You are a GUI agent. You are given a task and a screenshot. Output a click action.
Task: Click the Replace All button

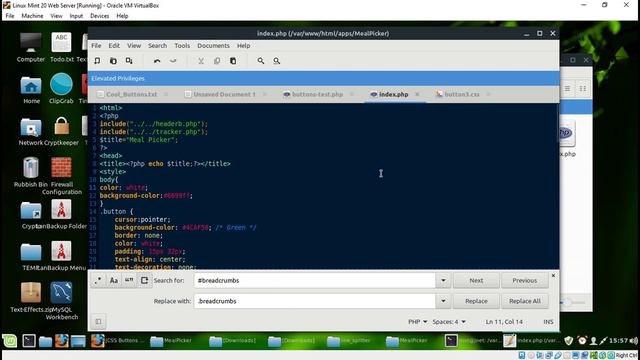tap(524, 301)
